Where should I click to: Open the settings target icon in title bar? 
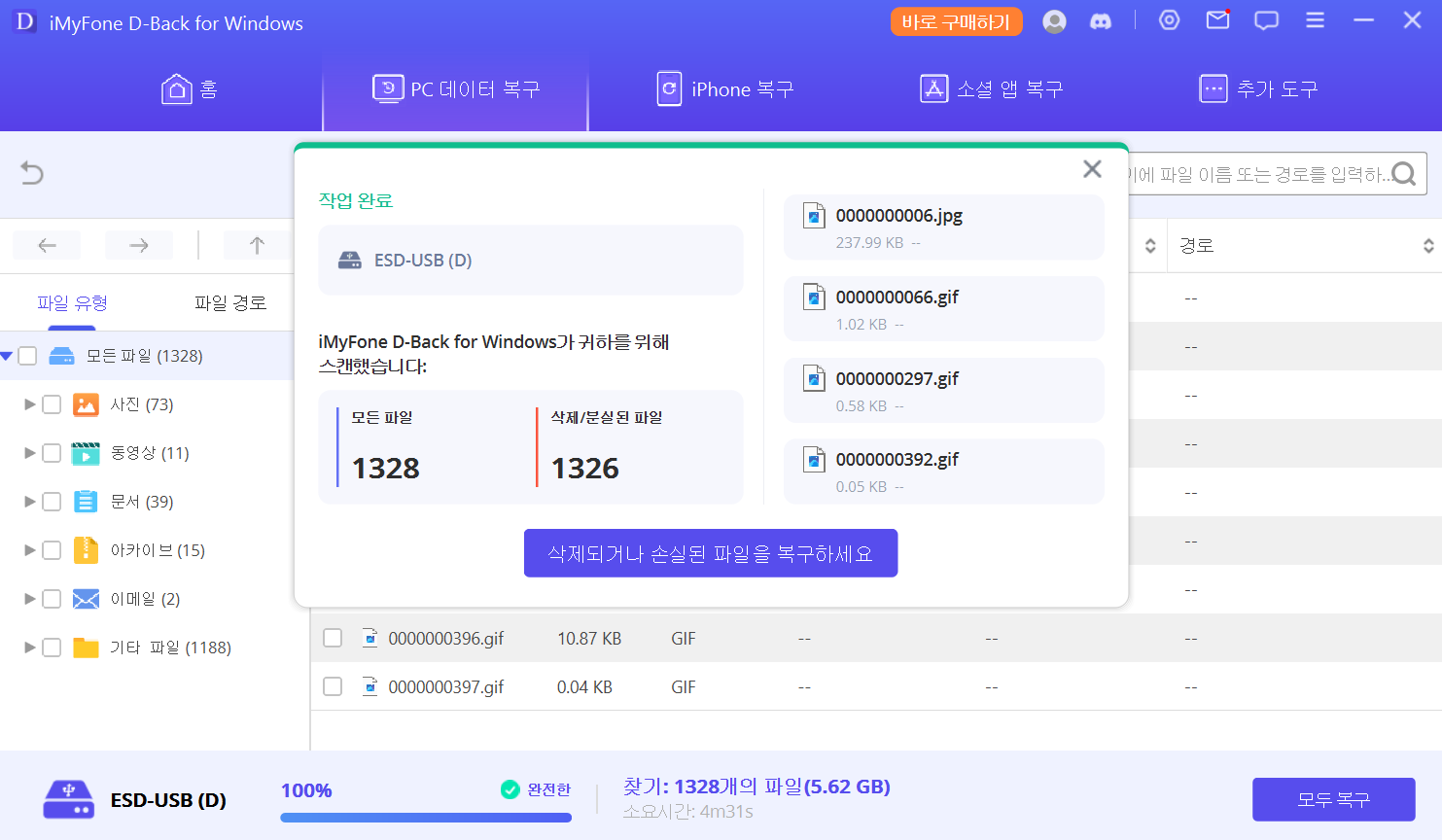pos(1169,20)
